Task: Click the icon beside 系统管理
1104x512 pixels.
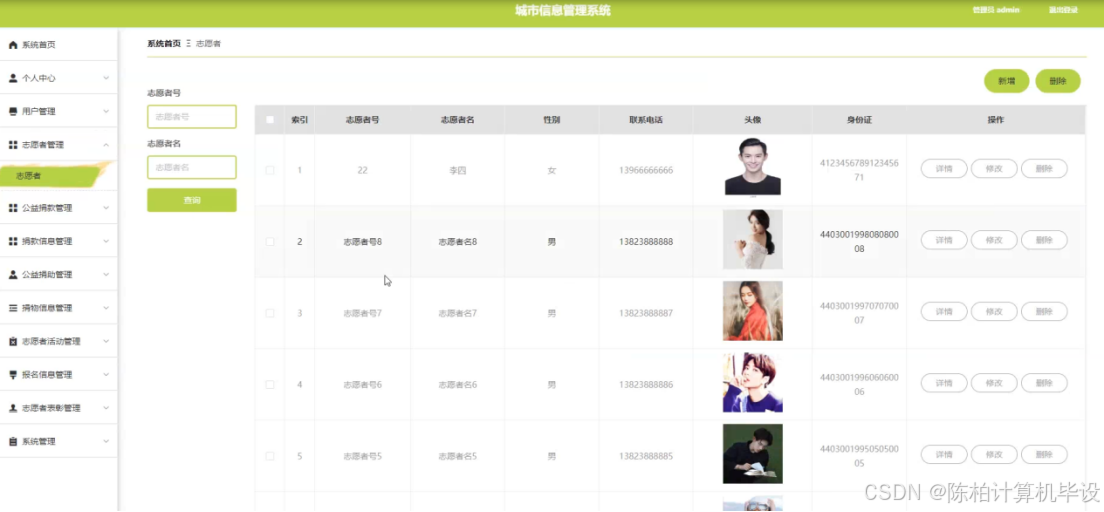Action: (13, 442)
